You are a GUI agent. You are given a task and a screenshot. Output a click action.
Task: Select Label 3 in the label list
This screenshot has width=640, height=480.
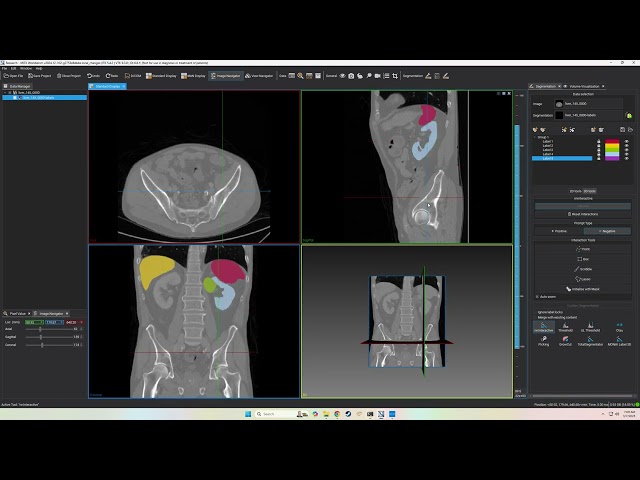tap(548, 150)
